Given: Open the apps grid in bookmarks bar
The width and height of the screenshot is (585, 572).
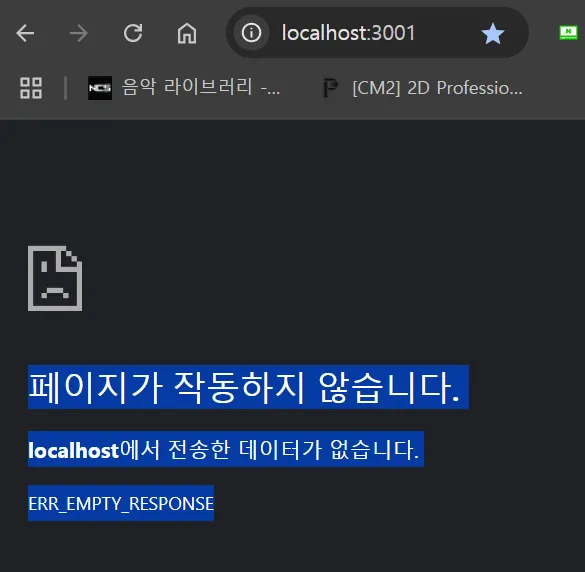Looking at the screenshot, I should pos(31,88).
